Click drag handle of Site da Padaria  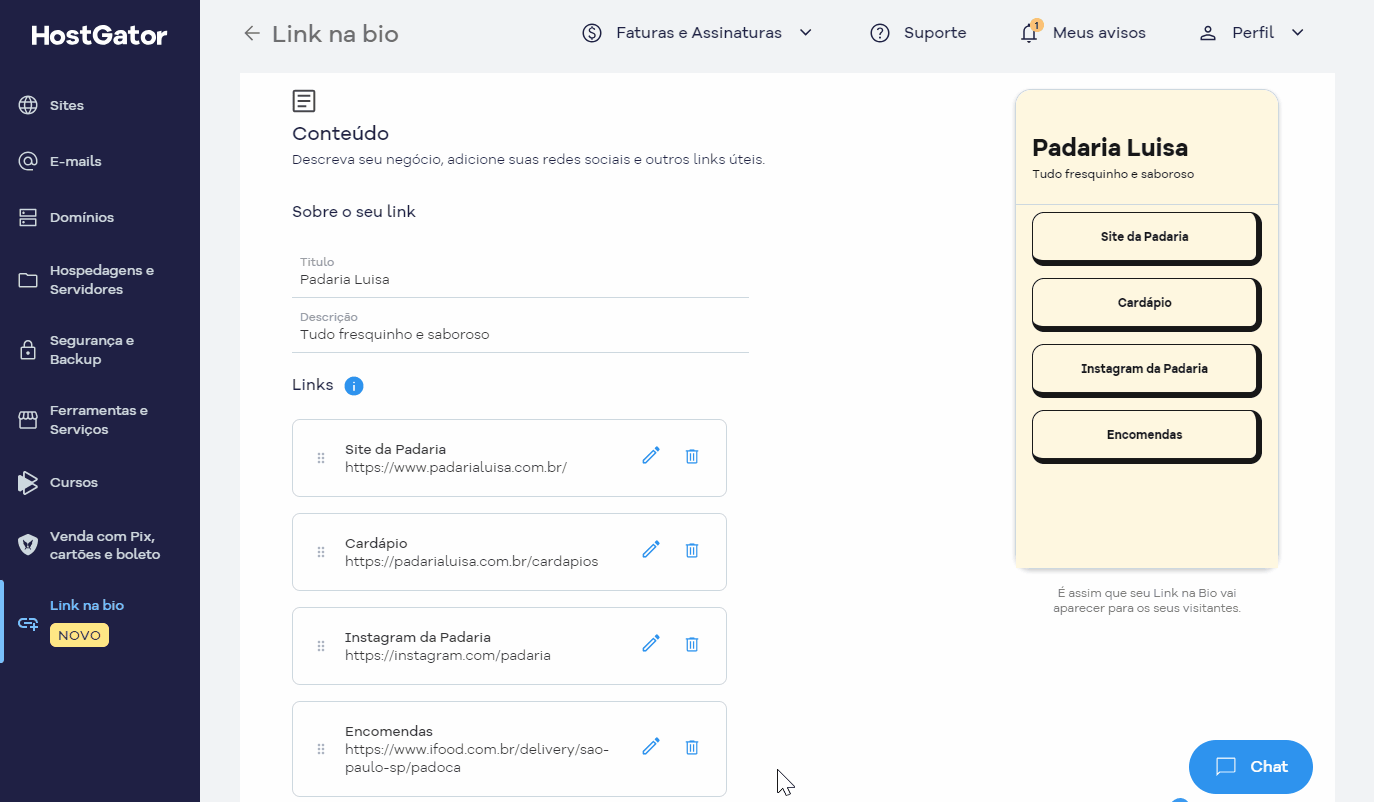pos(321,458)
